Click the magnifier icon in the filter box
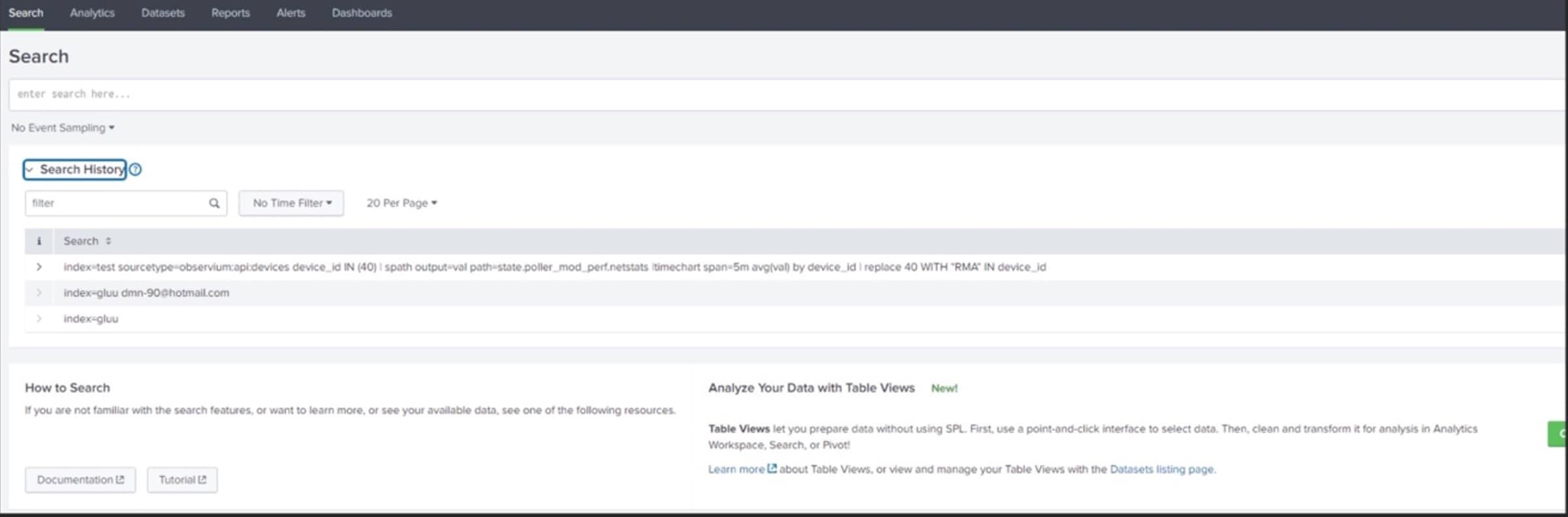 pyautogui.click(x=214, y=203)
